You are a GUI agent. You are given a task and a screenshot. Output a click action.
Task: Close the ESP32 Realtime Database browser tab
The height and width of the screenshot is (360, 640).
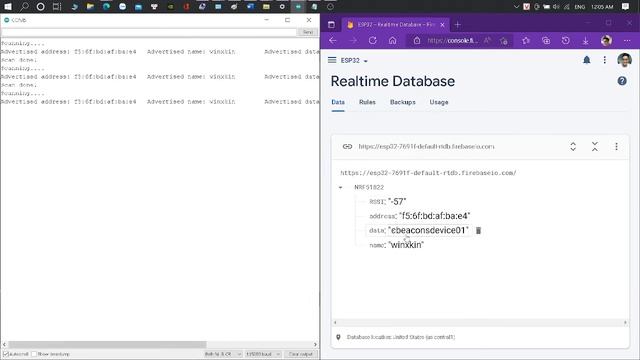click(x=442, y=24)
